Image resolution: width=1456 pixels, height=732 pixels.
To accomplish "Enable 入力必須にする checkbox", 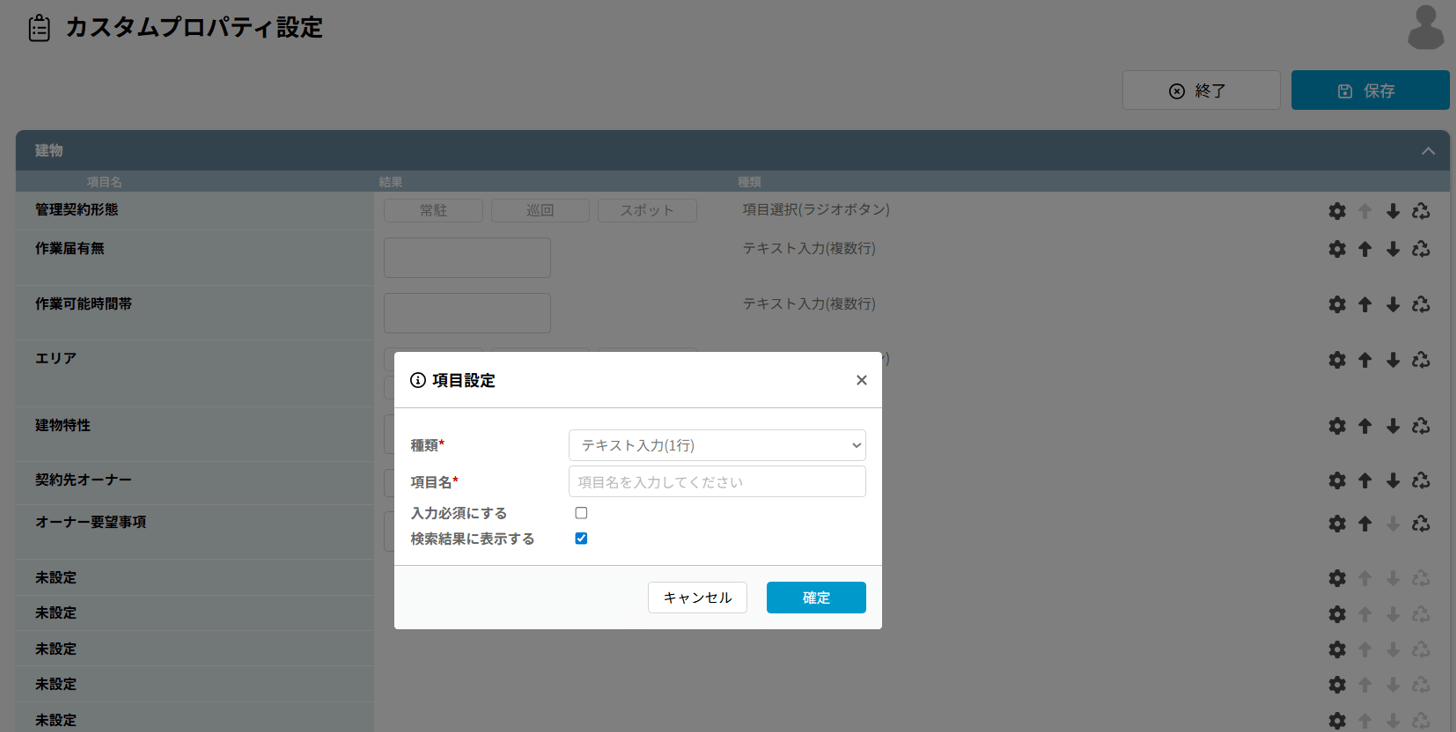I will [581, 513].
